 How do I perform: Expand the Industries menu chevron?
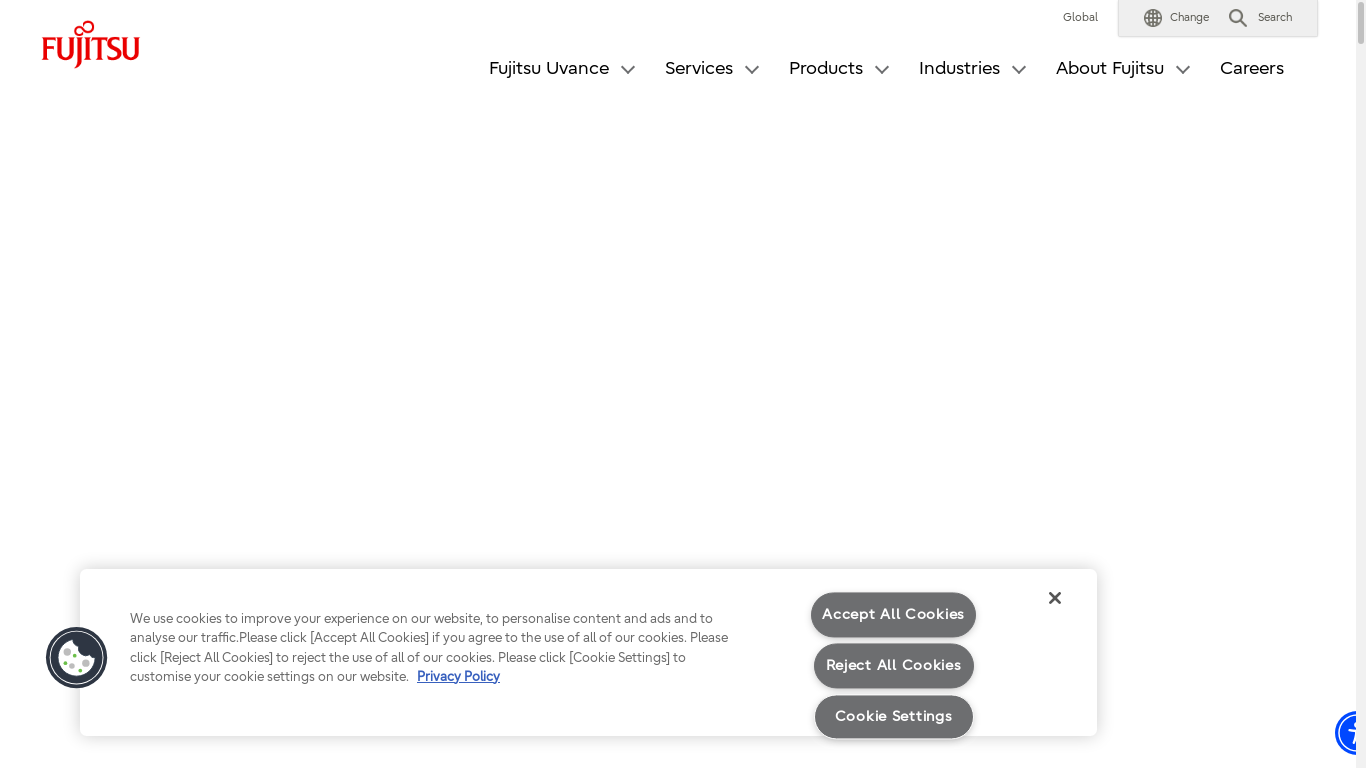tap(1019, 70)
